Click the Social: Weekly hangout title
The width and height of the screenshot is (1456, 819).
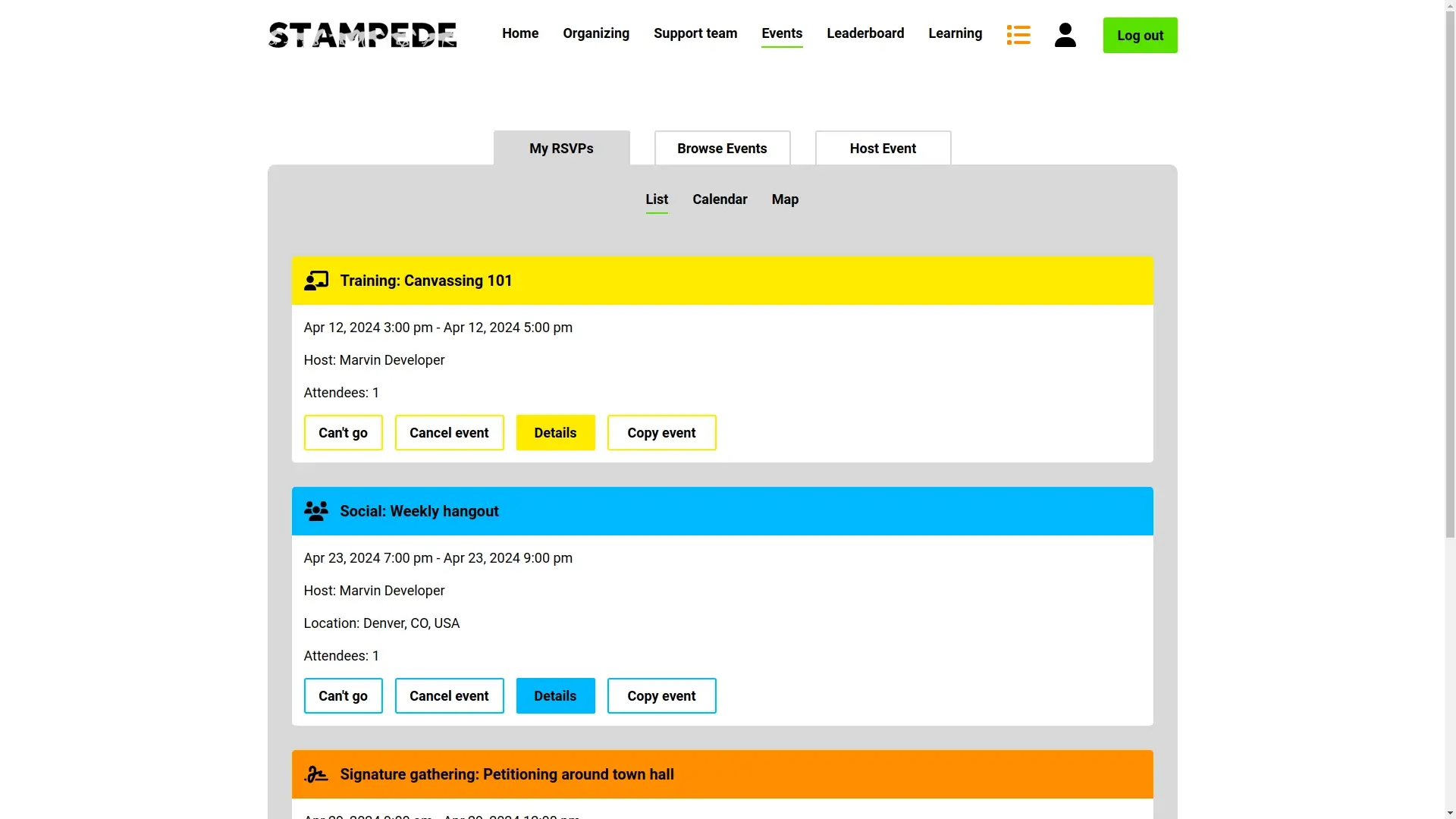point(419,511)
